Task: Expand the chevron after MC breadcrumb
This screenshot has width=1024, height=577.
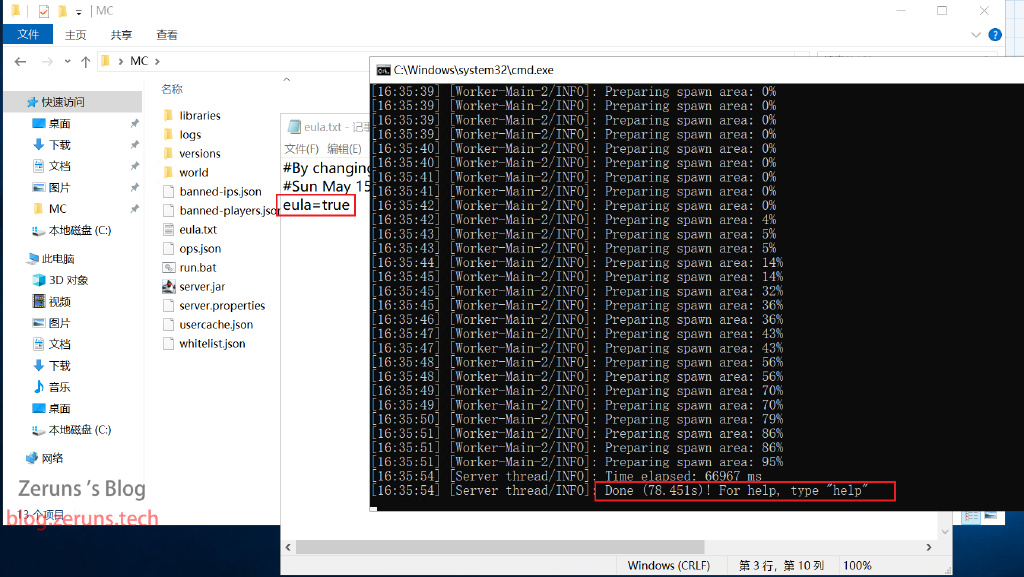Action: [x=157, y=61]
